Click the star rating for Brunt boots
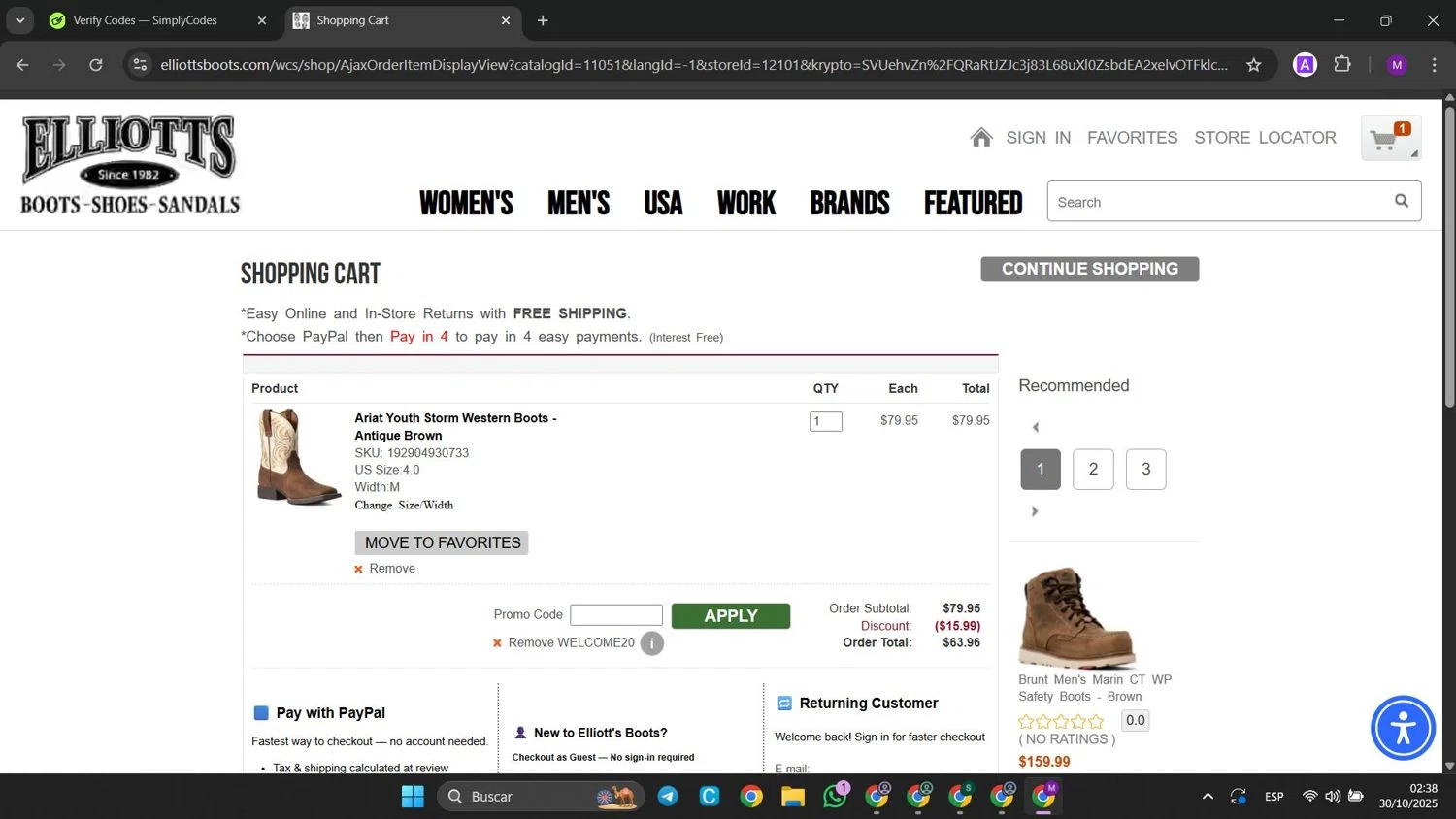1456x819 pixels. tap(1061, 722)
